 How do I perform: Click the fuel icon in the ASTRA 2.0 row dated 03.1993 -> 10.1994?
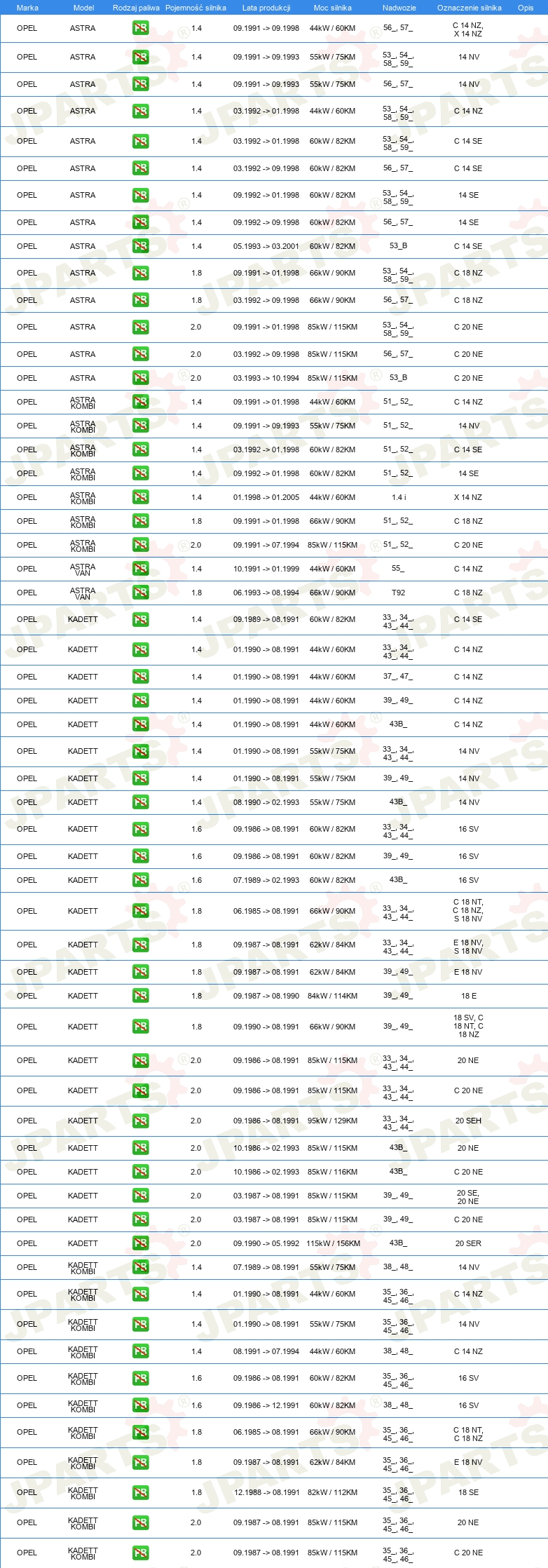(140, 378)
